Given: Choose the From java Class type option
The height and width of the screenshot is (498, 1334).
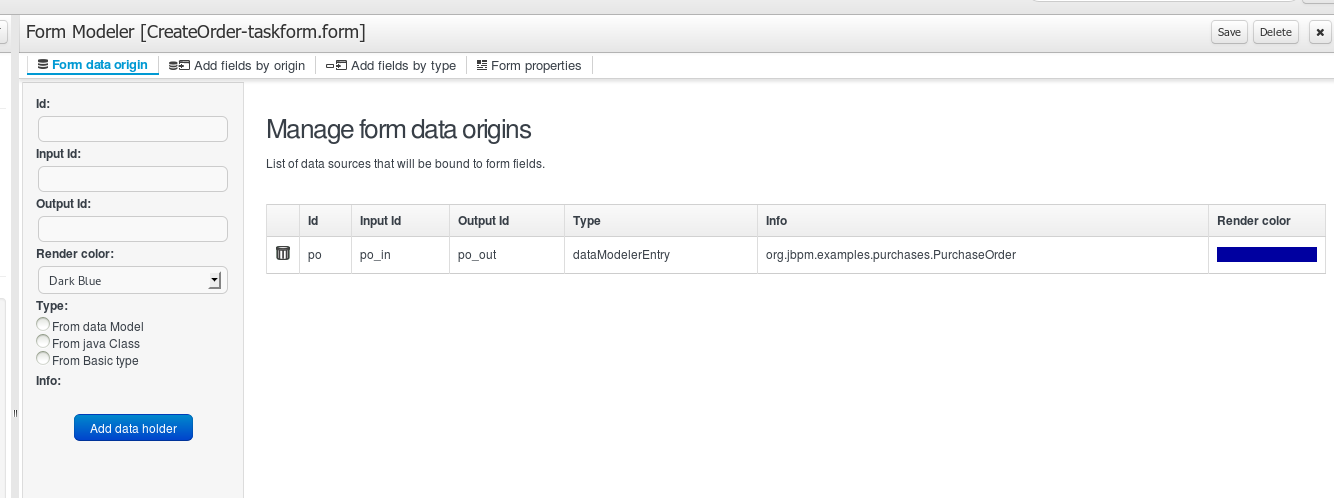Looking at the screenshot, I should pyautogui.click(x=43, y=343).
